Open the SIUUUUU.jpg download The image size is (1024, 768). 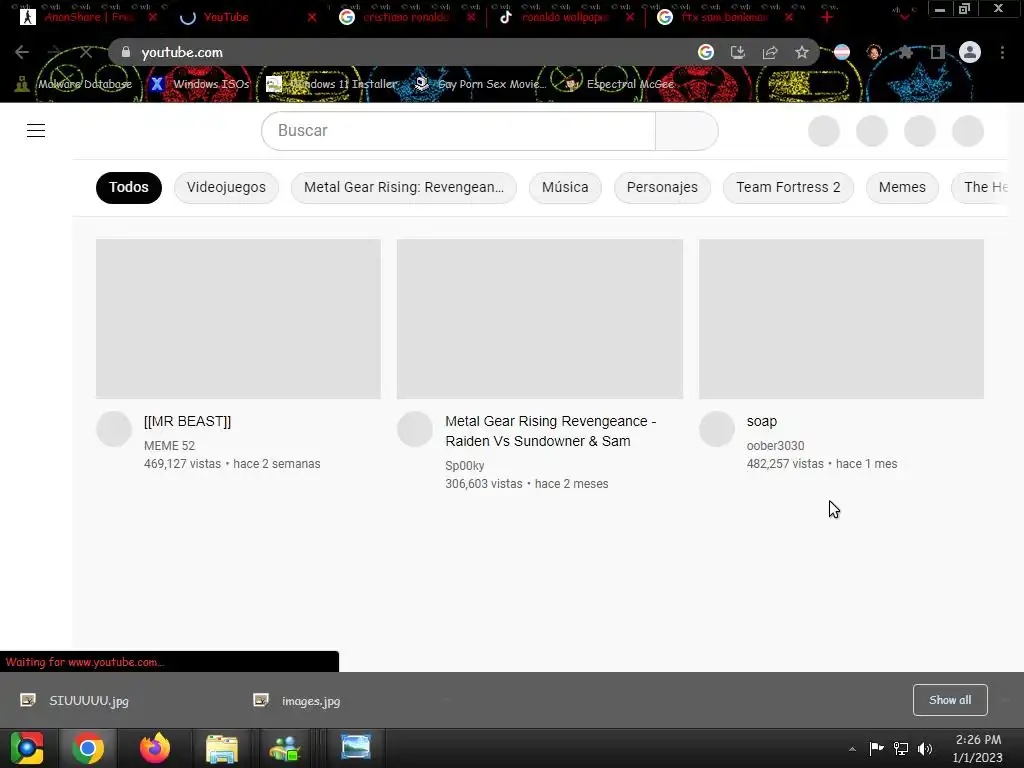coord(89,701)
